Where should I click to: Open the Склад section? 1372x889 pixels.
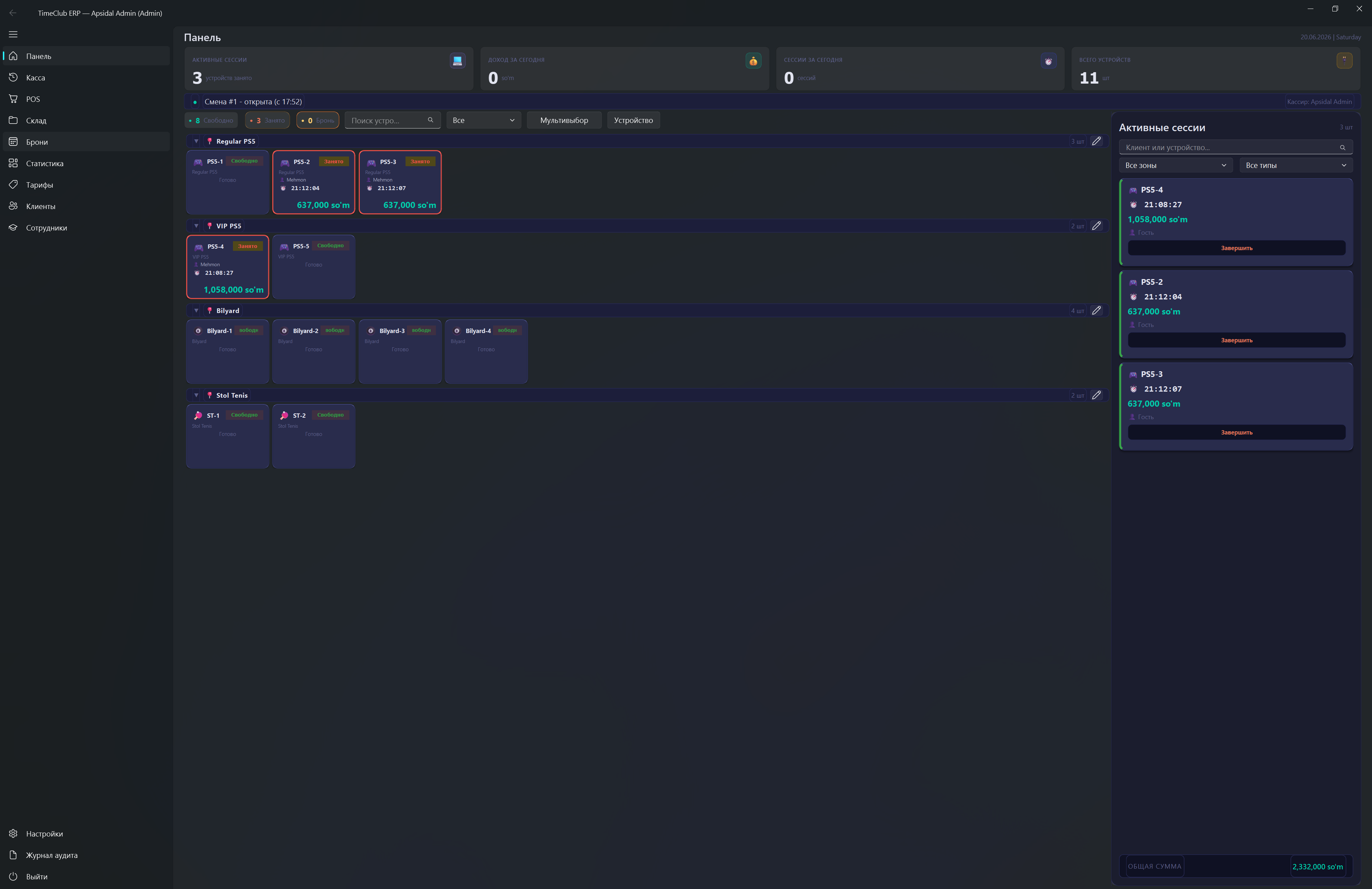pyautogui.click(x=86, y=120)
